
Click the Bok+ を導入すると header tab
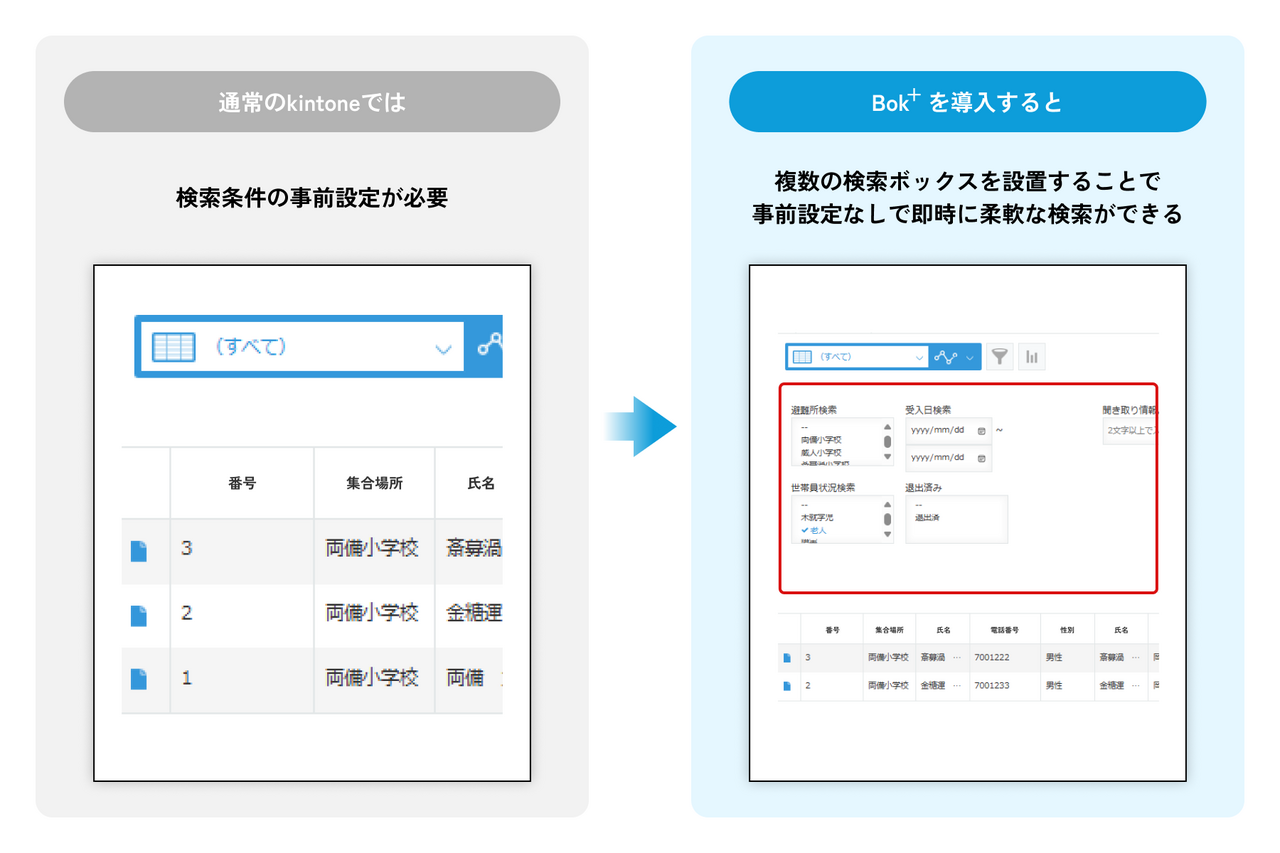coord(967,102)
